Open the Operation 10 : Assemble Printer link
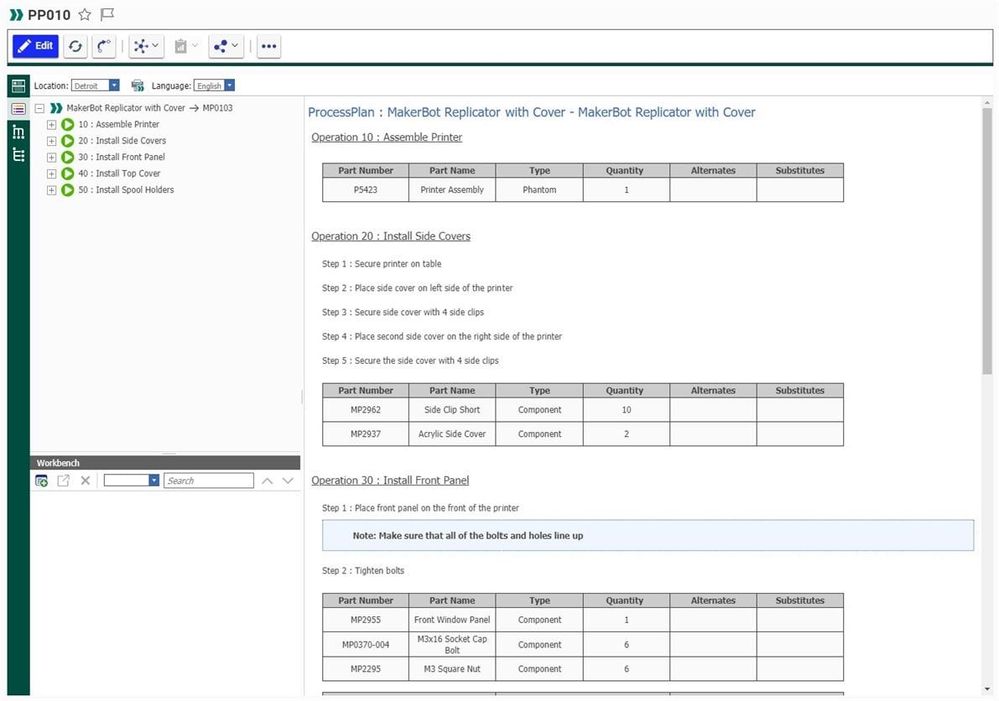The image size is (999, 701). click(x=387, y=137)
